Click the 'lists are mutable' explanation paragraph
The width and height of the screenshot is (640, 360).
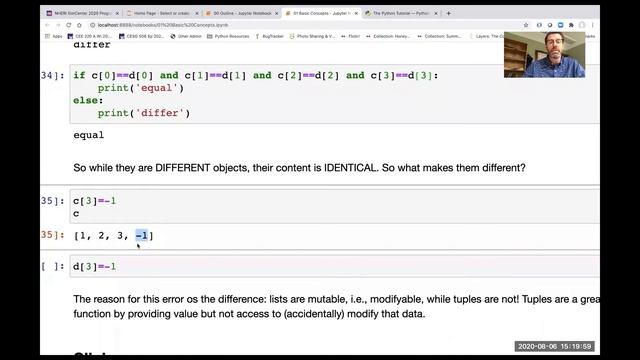click(336, 307)
